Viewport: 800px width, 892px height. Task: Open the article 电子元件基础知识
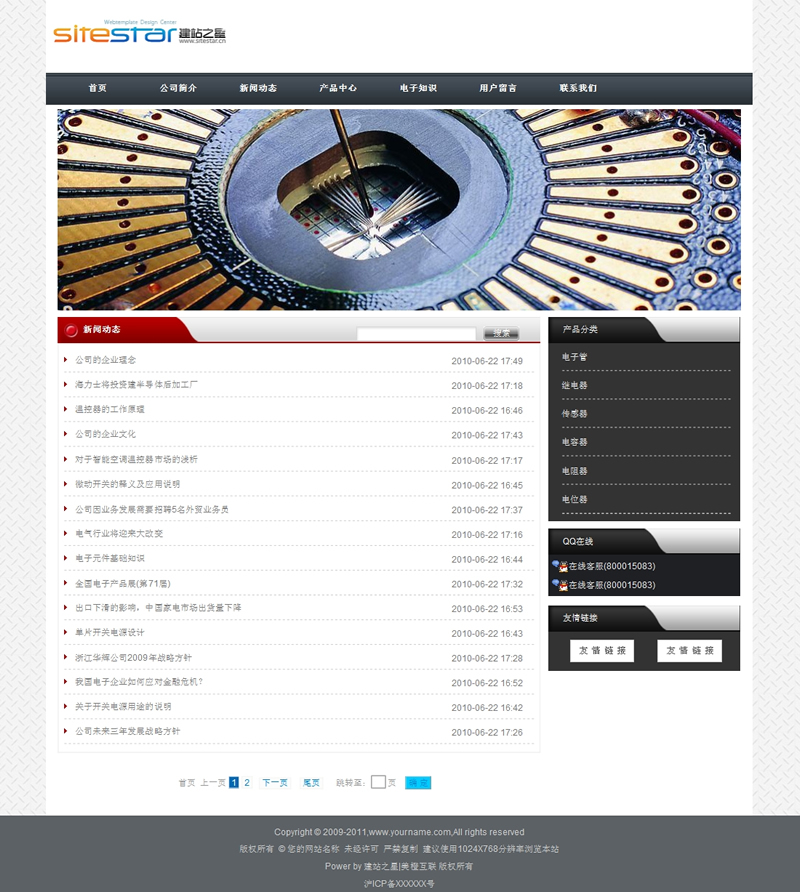(110, 558)
